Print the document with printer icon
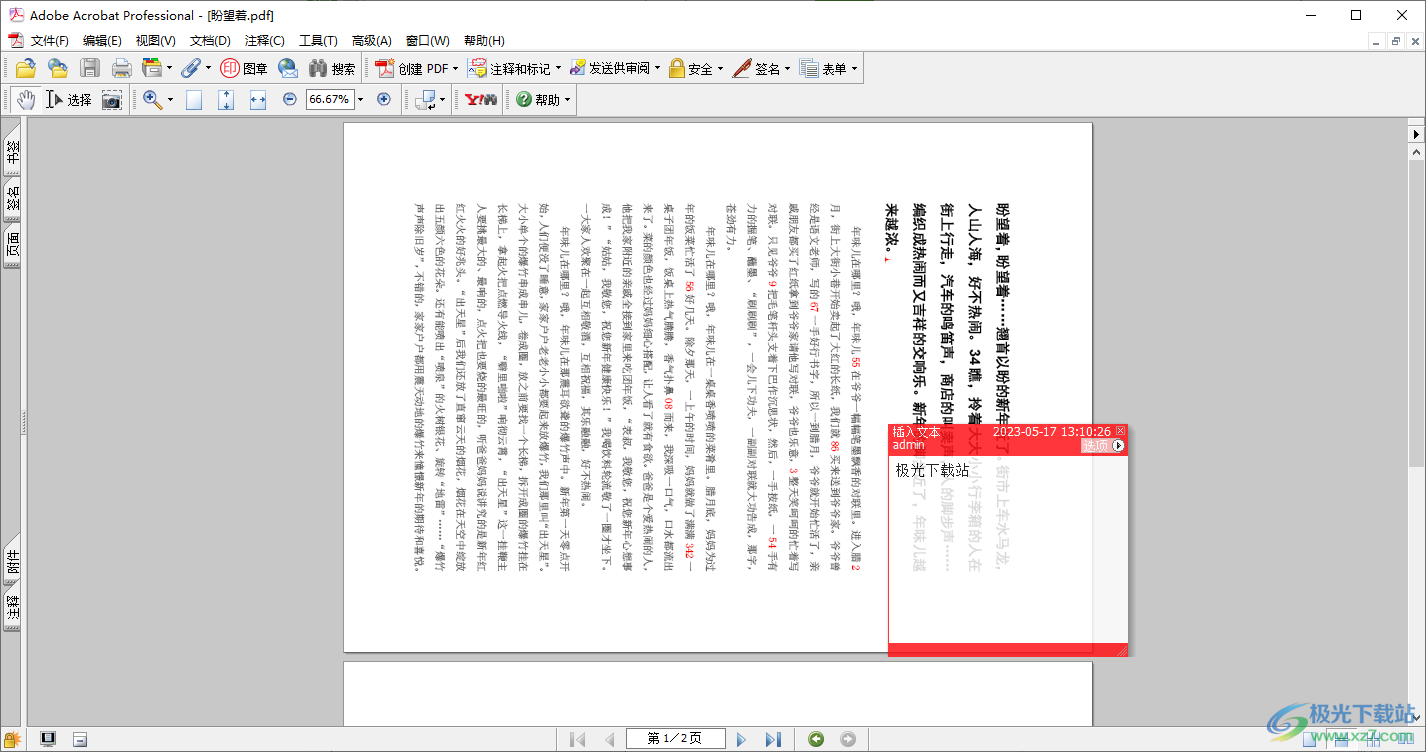Screen dimensions: 1426x752 (121, 69)
